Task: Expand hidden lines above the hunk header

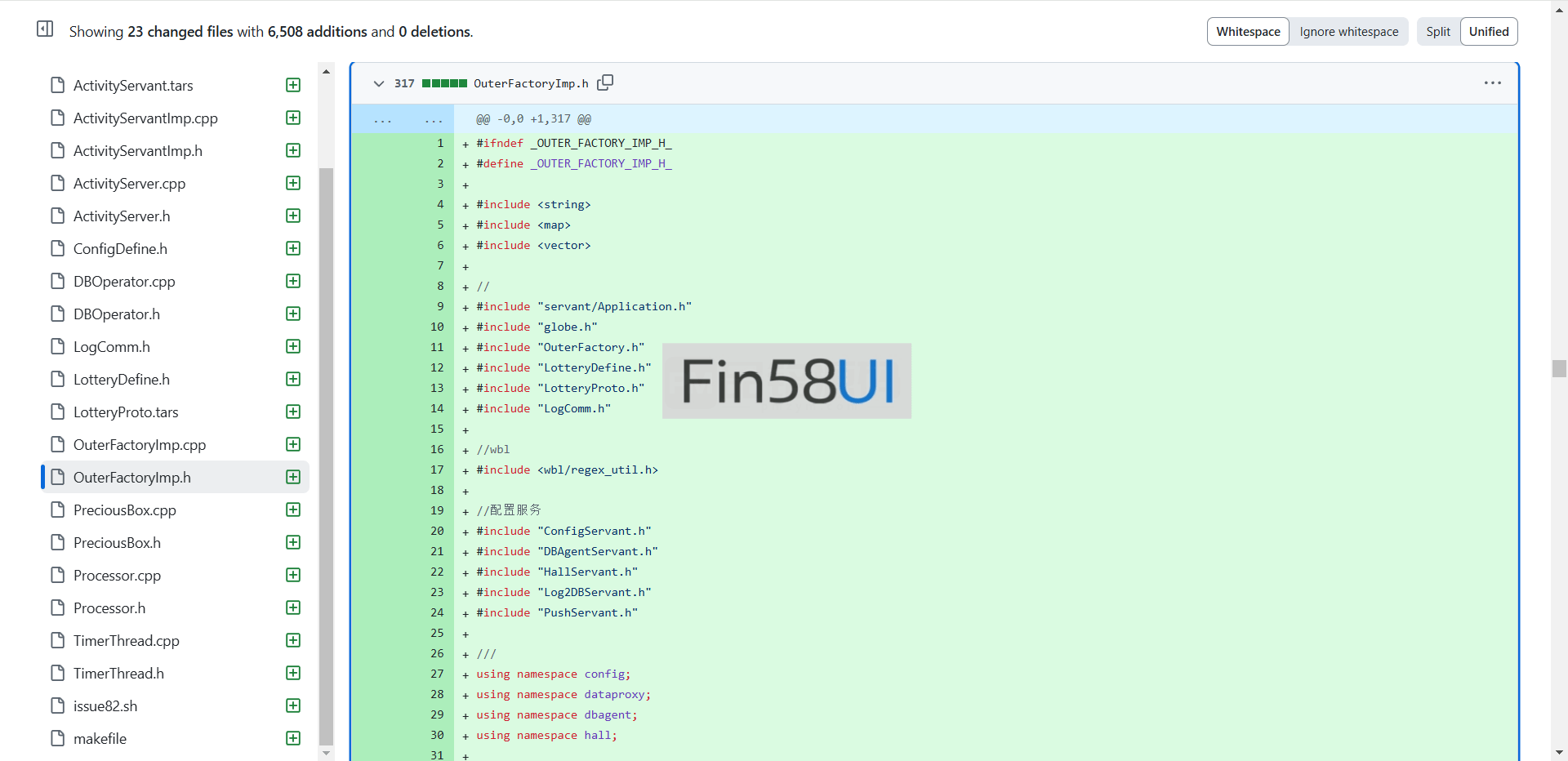Action: tap(382, 119)
